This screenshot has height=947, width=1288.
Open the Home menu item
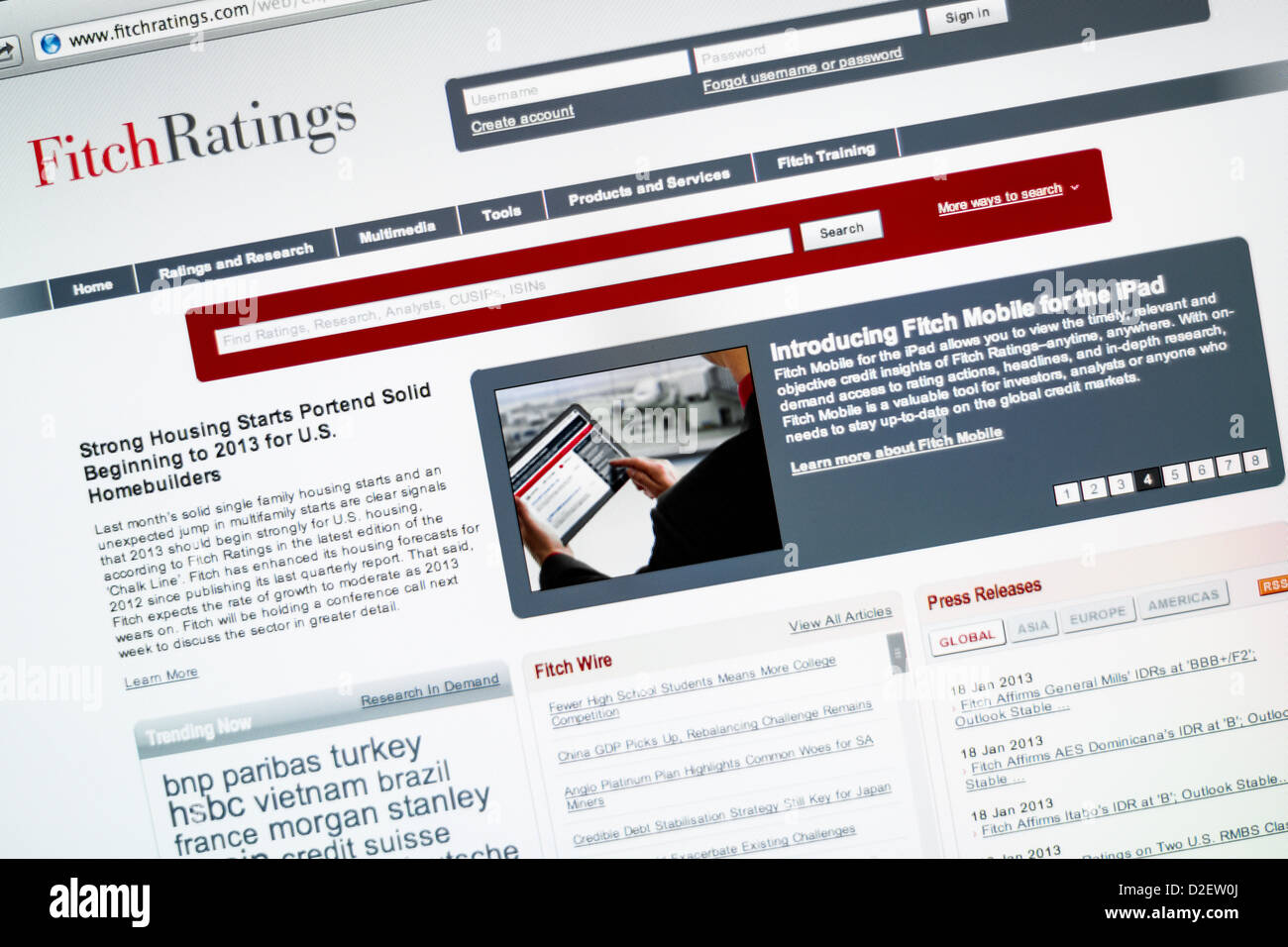[92, 287]
